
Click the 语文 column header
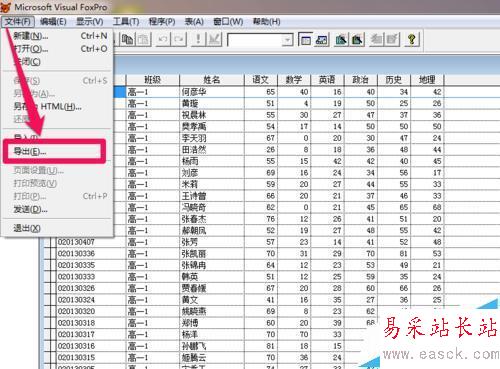tap(261, 80)
